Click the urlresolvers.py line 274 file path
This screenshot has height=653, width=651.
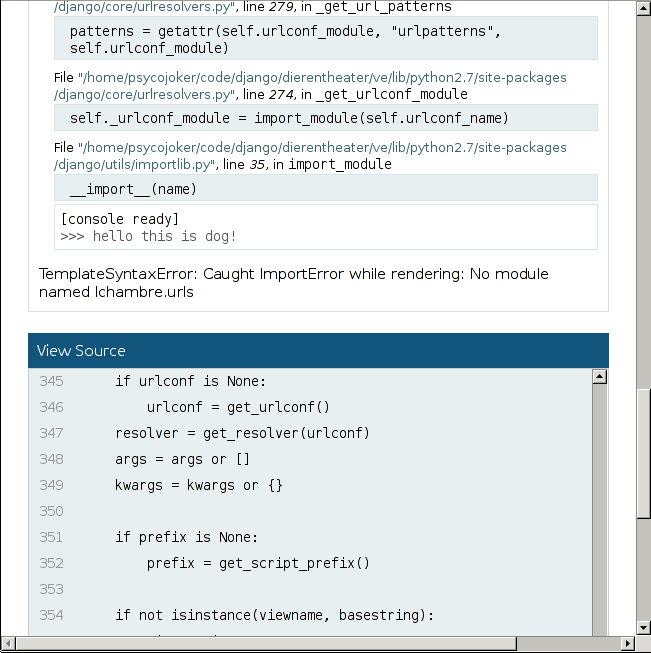310,86
